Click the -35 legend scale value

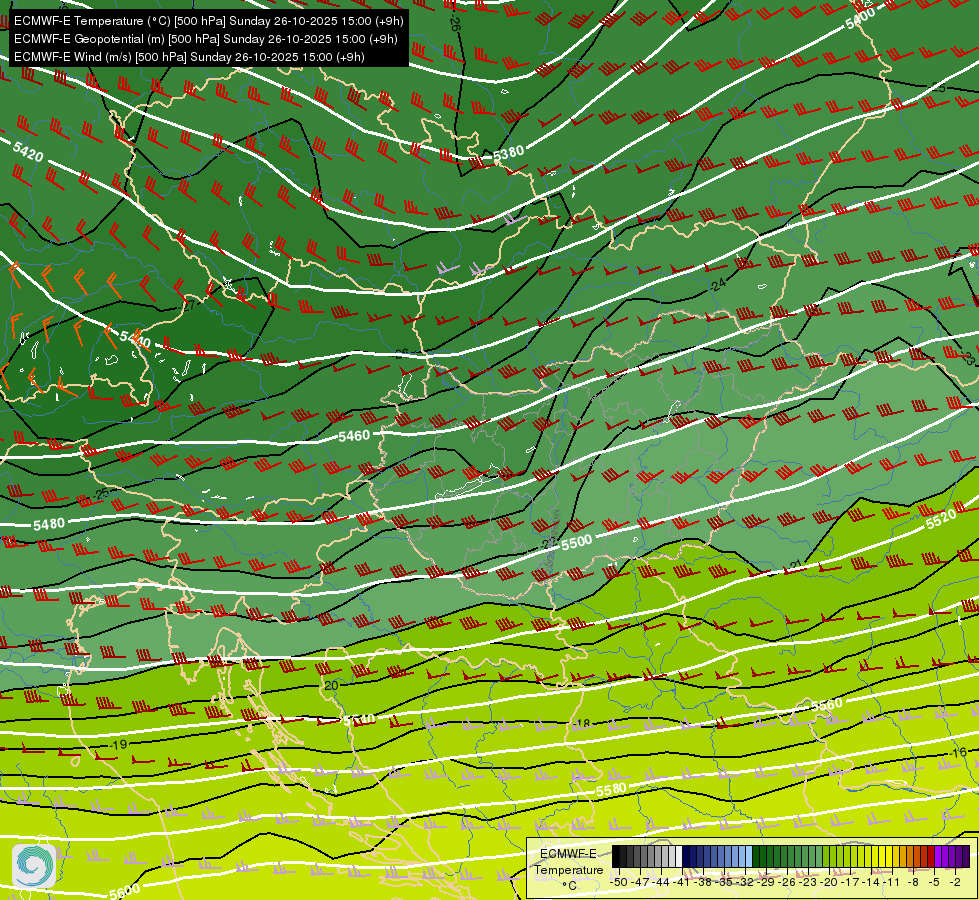pos(724,882)
